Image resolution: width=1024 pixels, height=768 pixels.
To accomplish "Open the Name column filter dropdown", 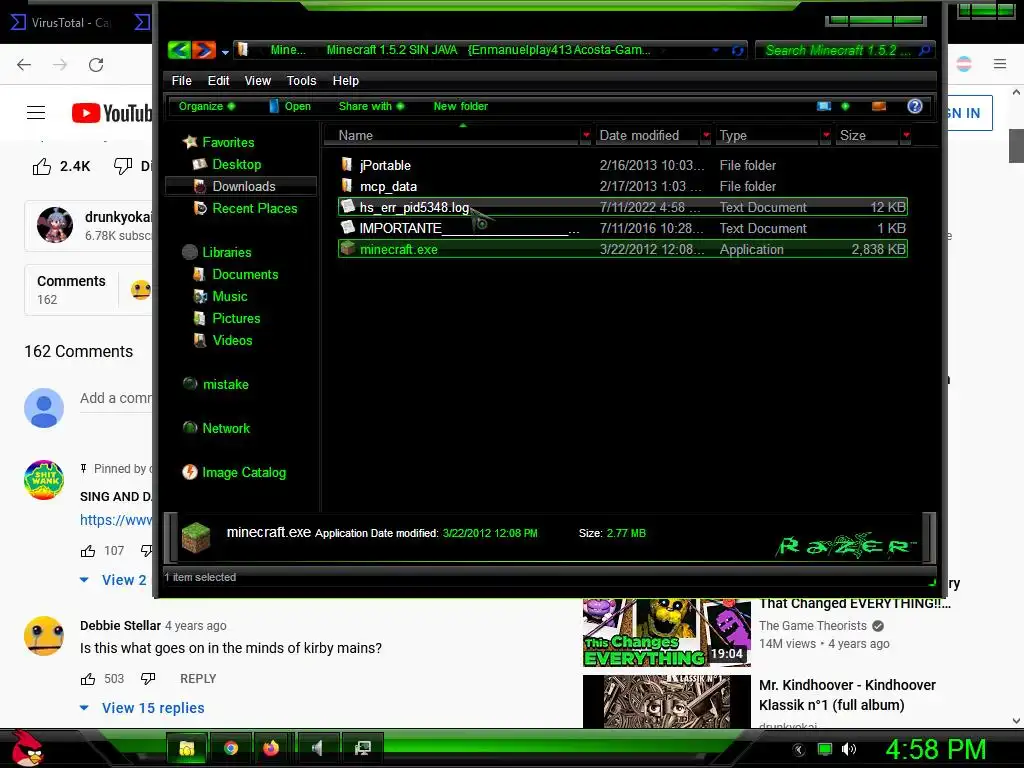I will click(586, 135).
